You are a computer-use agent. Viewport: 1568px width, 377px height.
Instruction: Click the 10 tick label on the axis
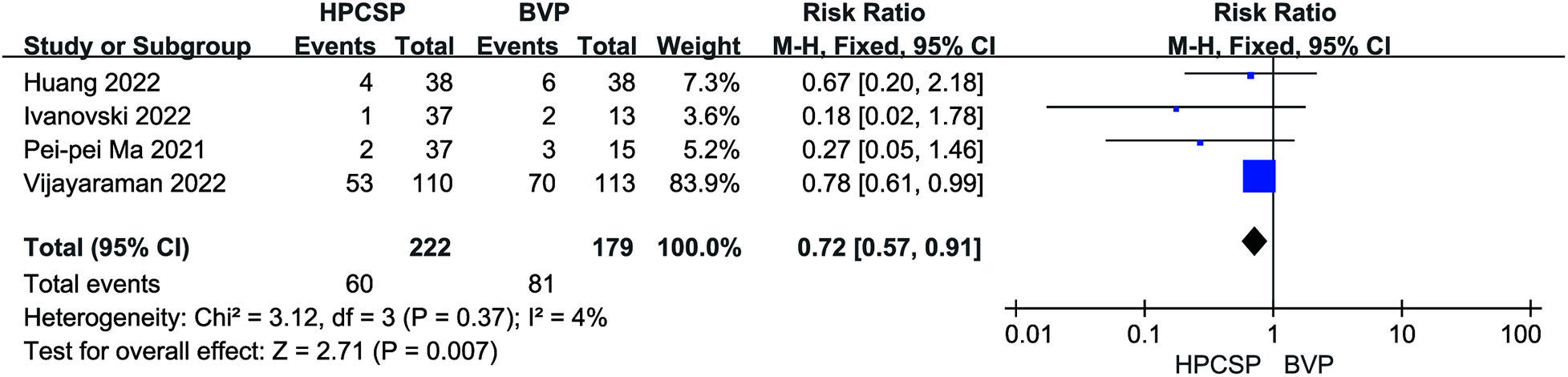(x=1402, y=334)
